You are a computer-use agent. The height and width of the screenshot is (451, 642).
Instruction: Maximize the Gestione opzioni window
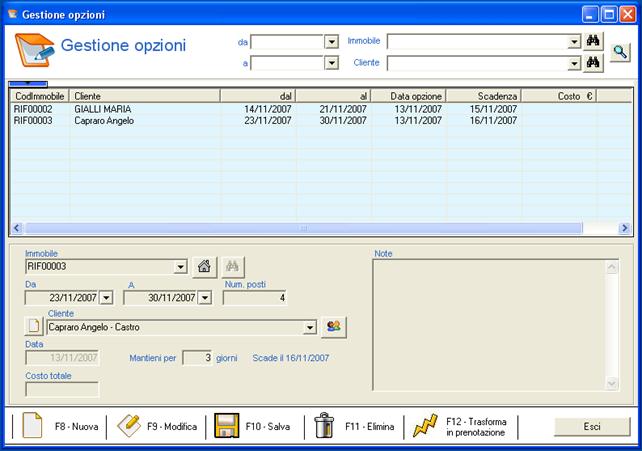(609, 15)
